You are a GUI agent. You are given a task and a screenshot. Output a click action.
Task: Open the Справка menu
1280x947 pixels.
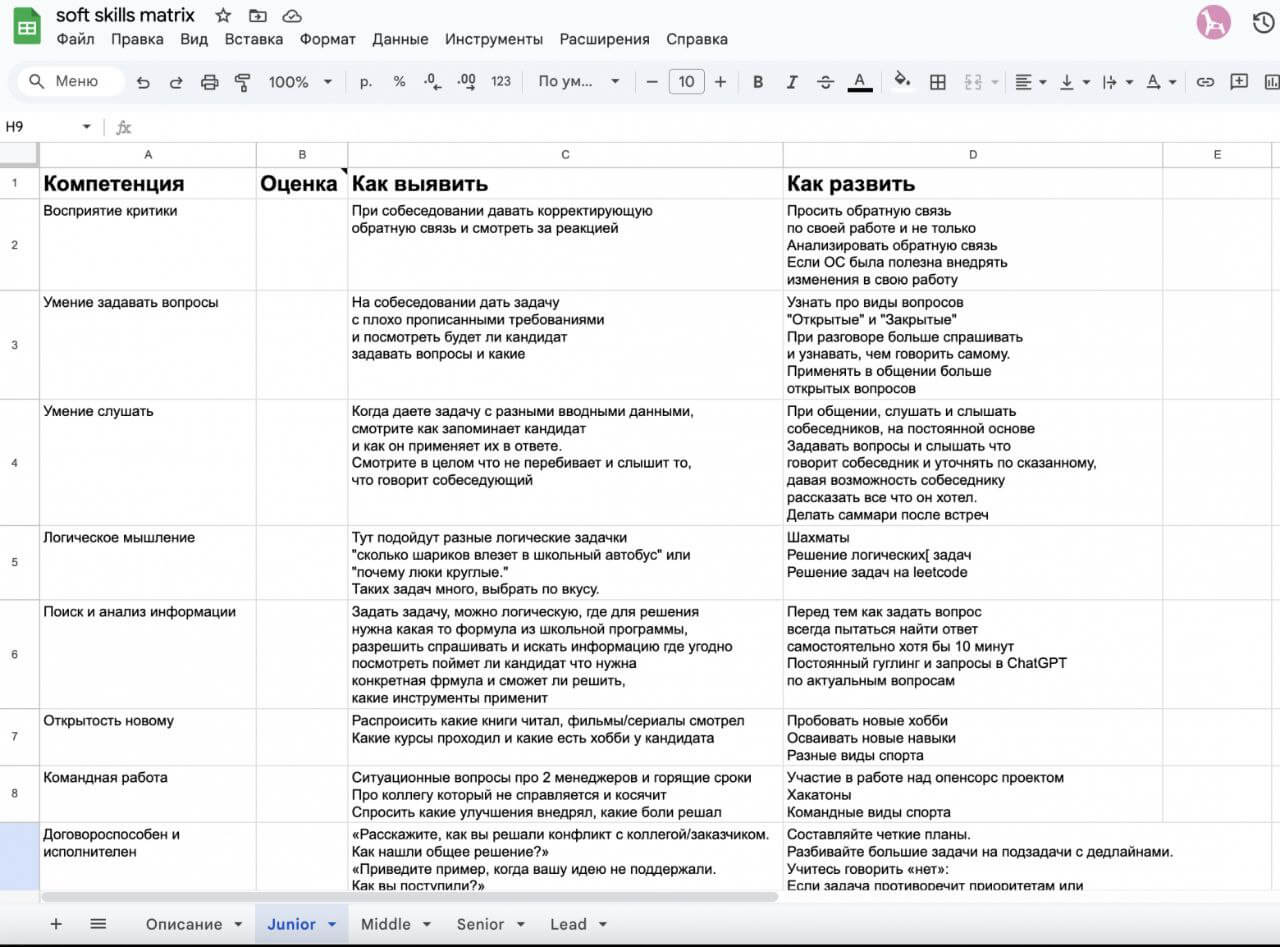(697, 39)
